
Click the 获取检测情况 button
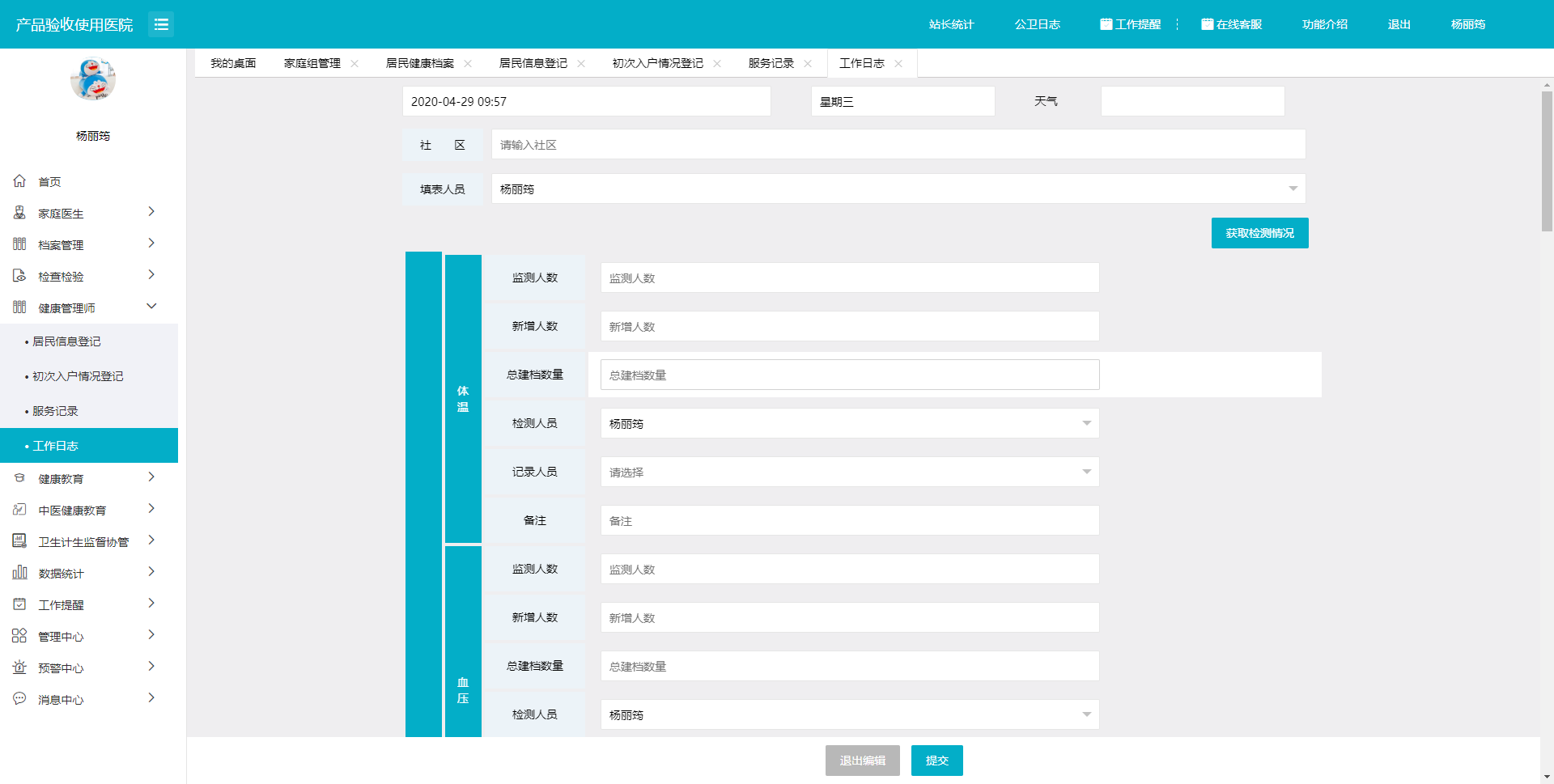pos(1259,233)
